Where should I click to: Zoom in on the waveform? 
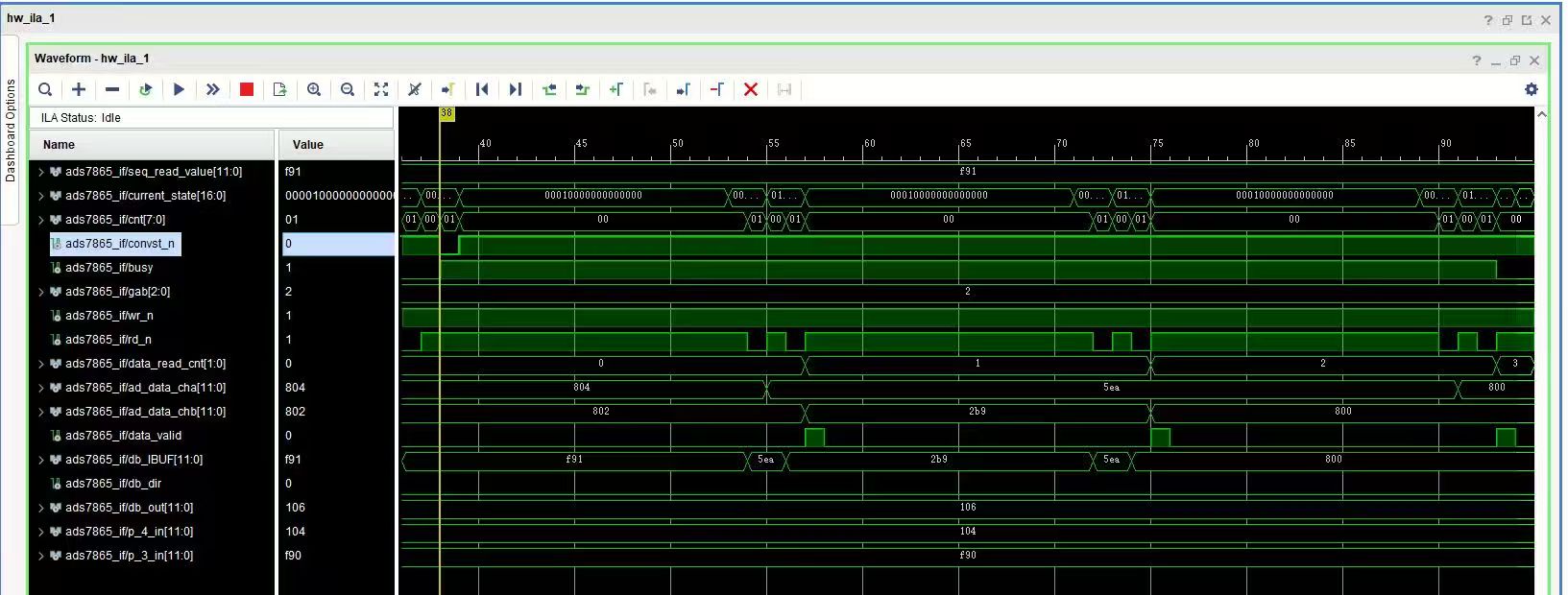pyautogui.click(x=314, y=89)
